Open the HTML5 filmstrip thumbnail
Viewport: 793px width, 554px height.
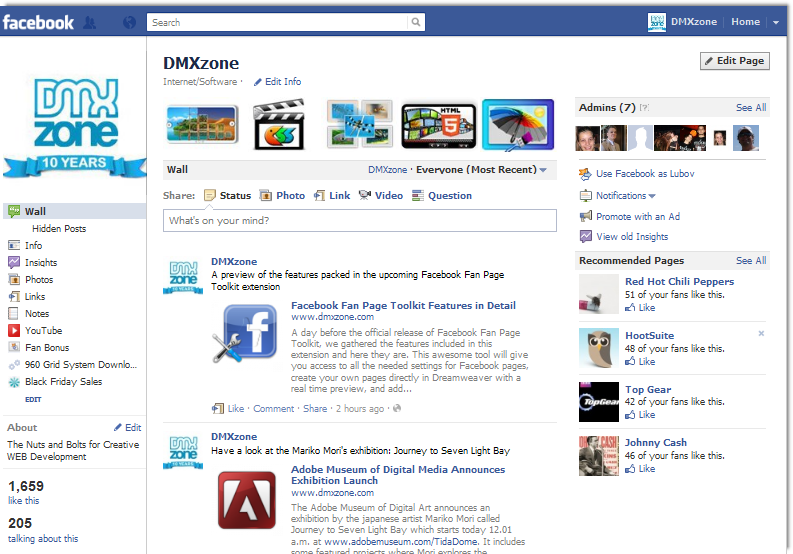(438, 126)
